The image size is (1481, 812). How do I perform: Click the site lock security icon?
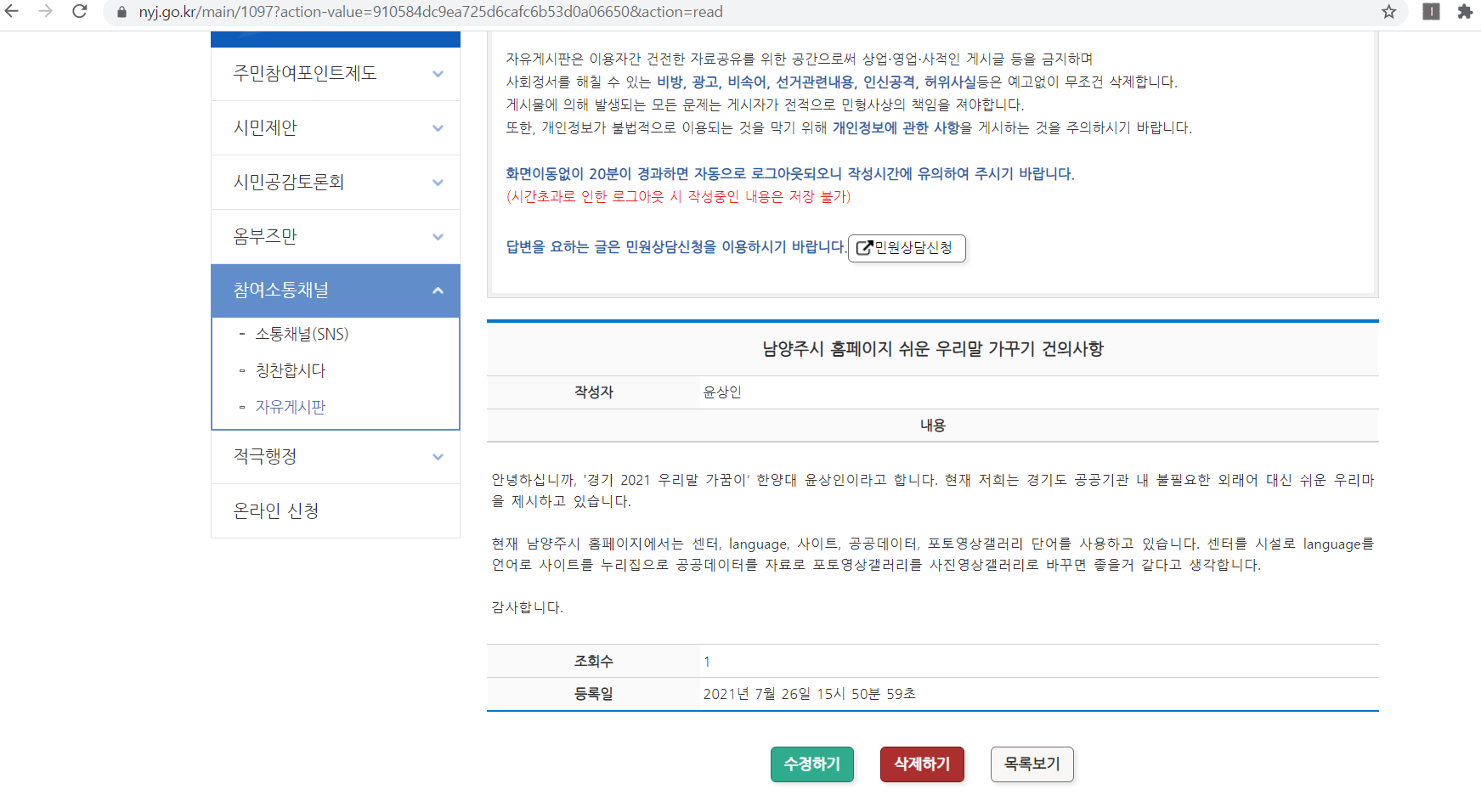(x=122, y=12)
